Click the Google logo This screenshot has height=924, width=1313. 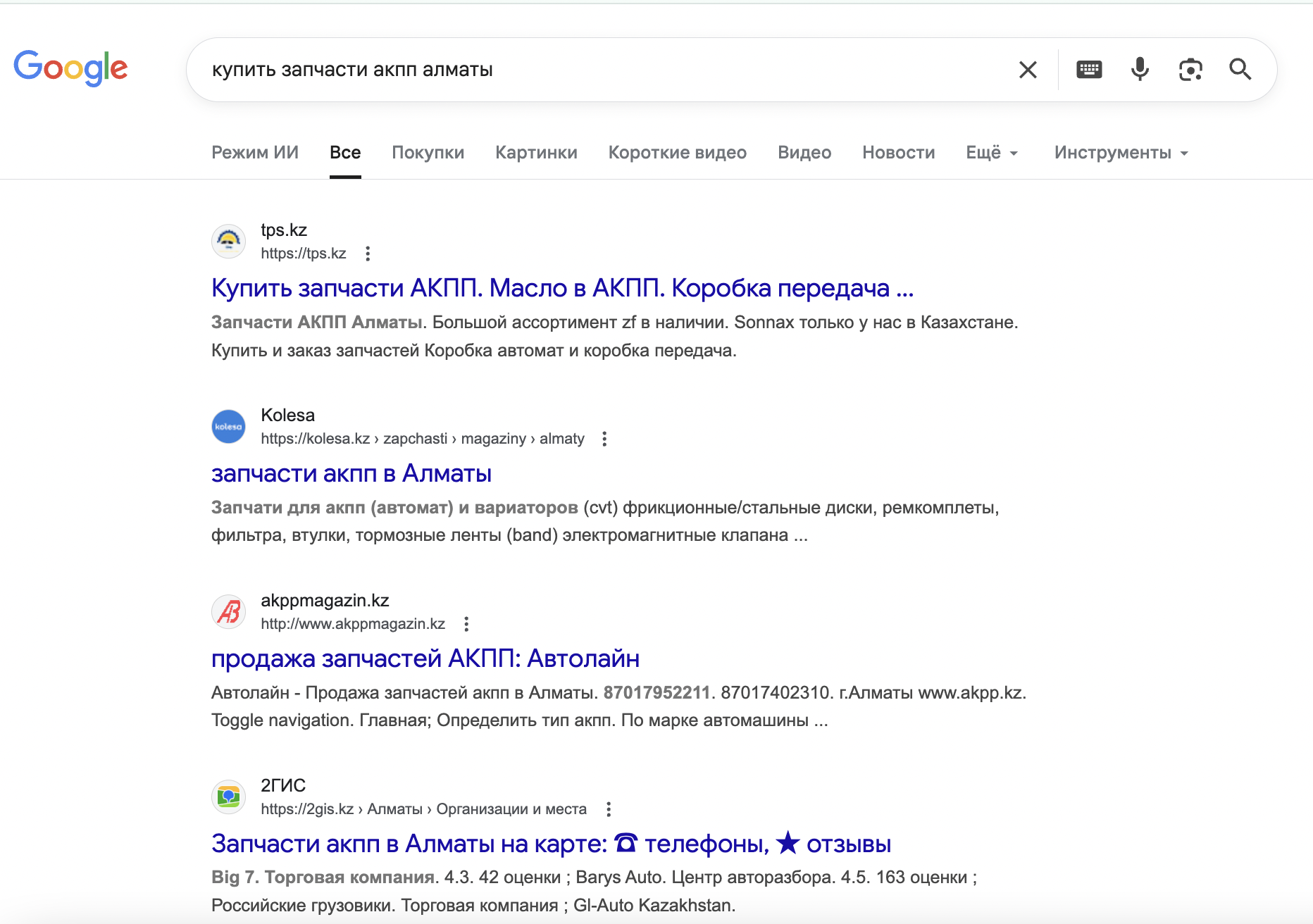tap(70, 68)
